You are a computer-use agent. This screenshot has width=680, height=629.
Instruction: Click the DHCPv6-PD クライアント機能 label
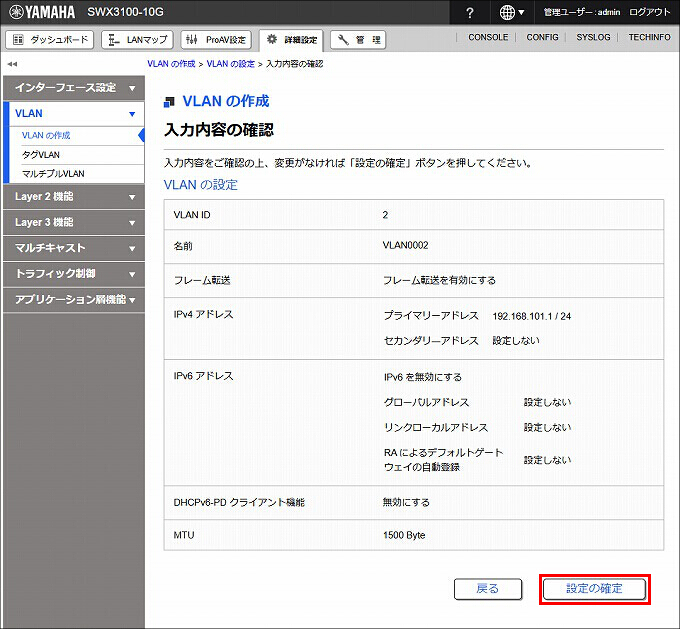[x=239, y=503]
